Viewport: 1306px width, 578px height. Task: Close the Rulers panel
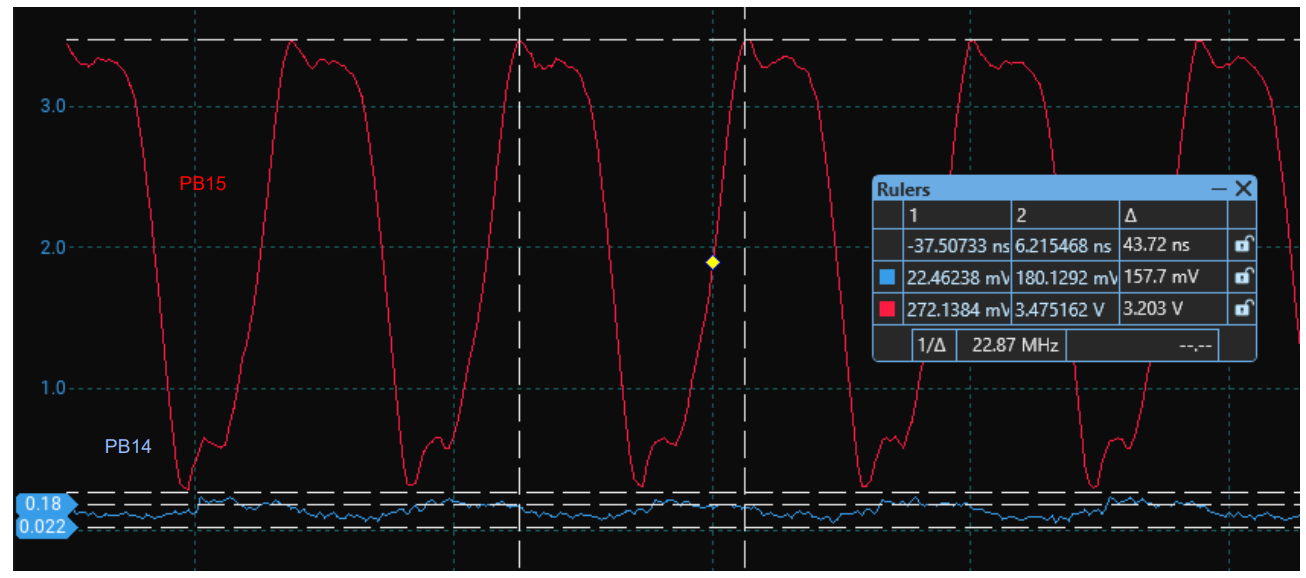[x=1243, y=189]
